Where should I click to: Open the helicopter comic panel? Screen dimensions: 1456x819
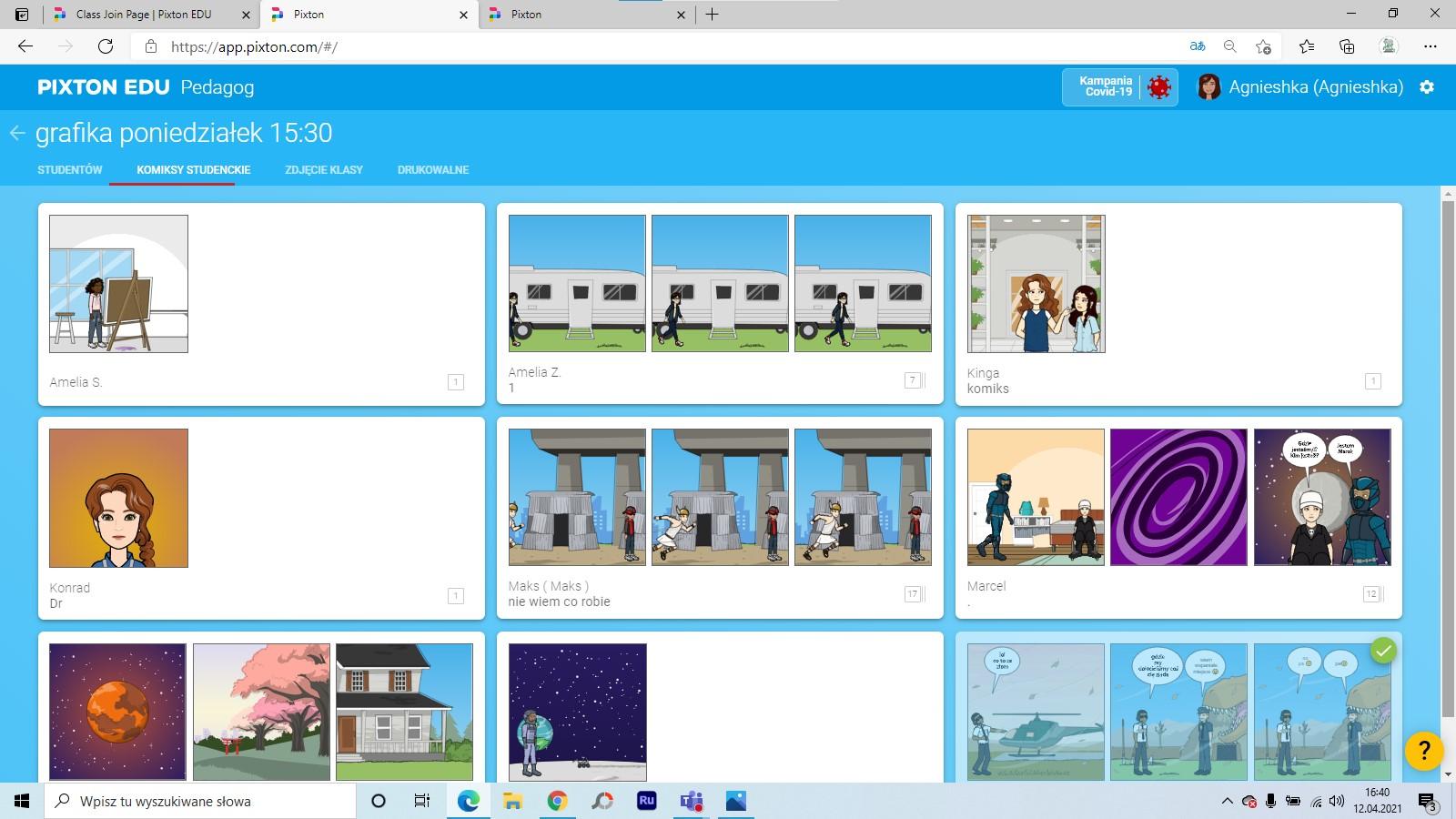click(1036, 712)
